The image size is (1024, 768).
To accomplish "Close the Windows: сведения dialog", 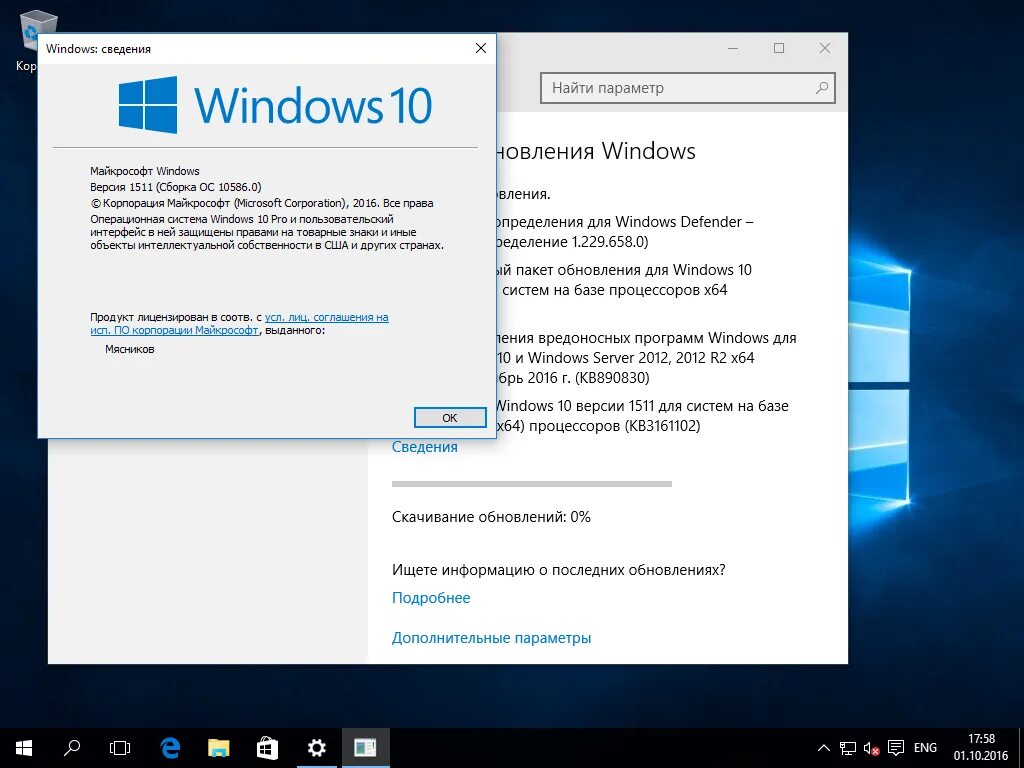I will [481, 48].
